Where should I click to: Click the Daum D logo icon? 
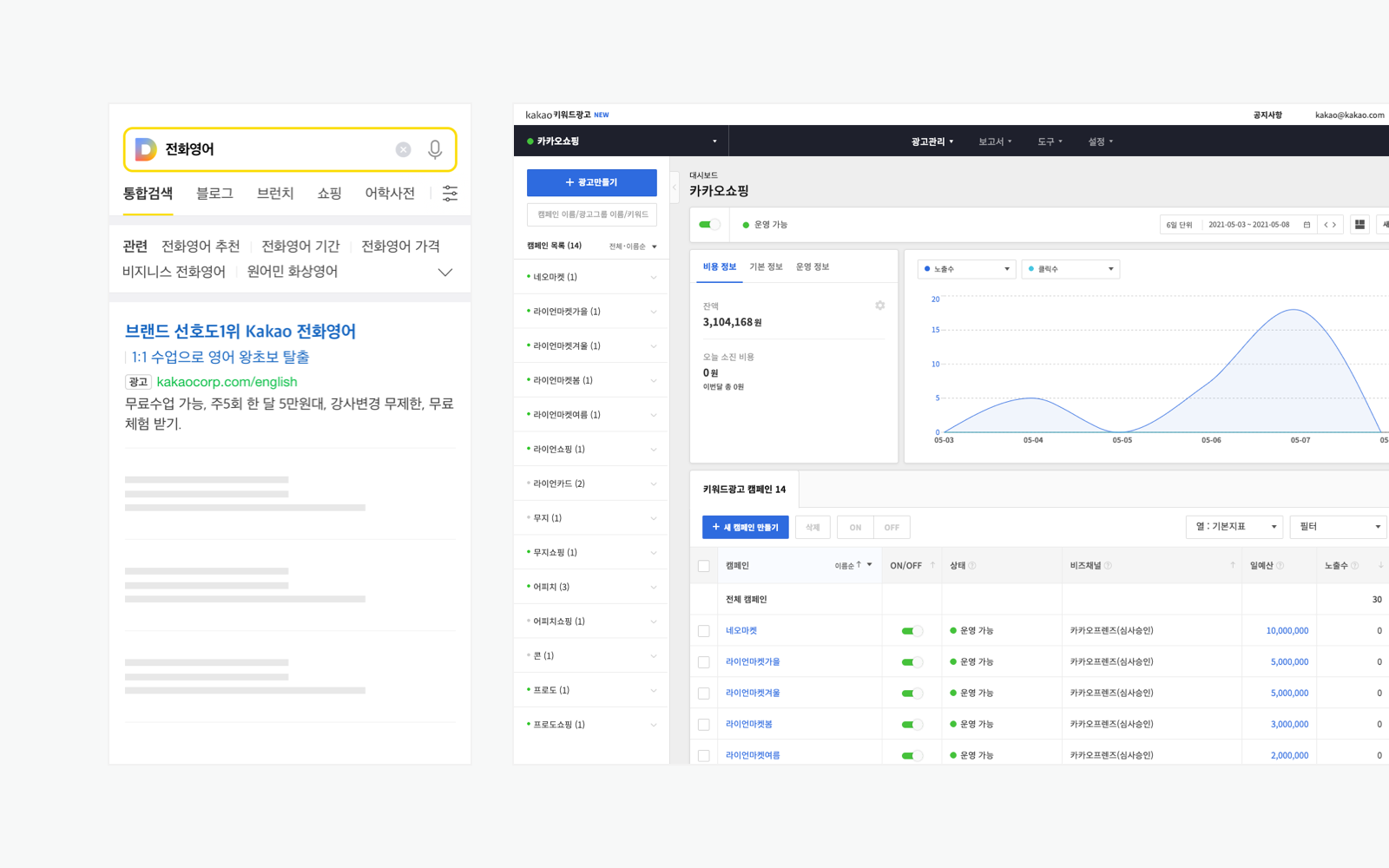(x=146, y=149)
